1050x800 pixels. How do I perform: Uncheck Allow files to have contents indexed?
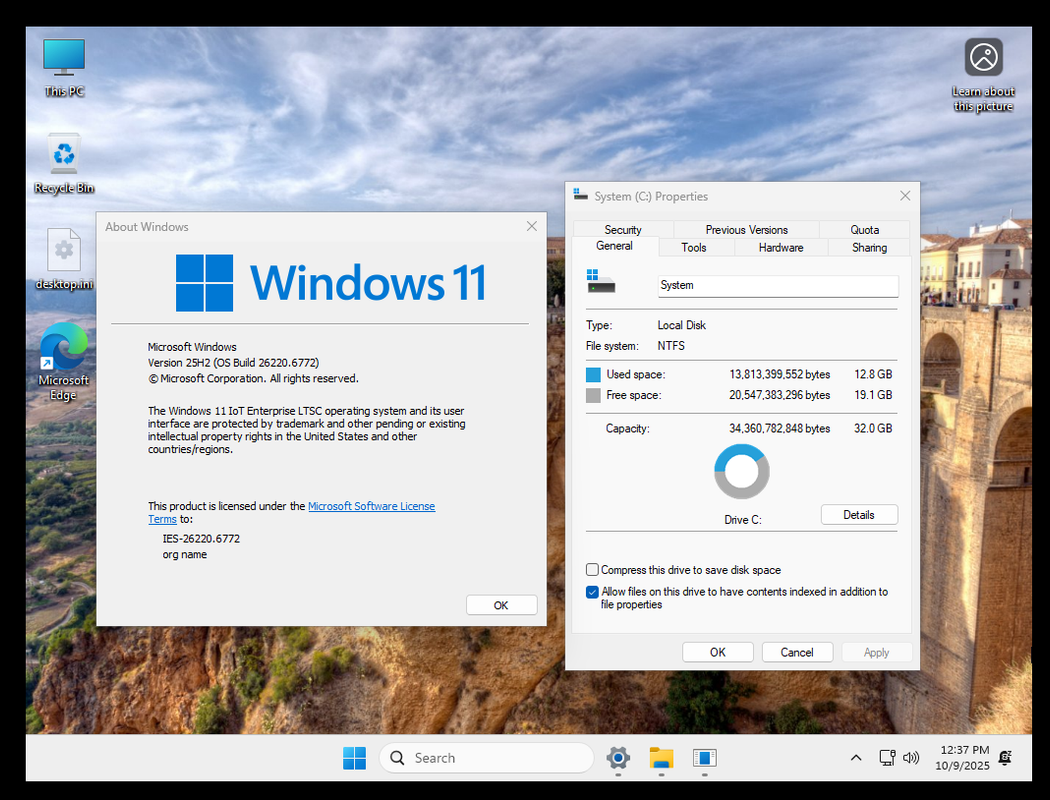point(592,592)
